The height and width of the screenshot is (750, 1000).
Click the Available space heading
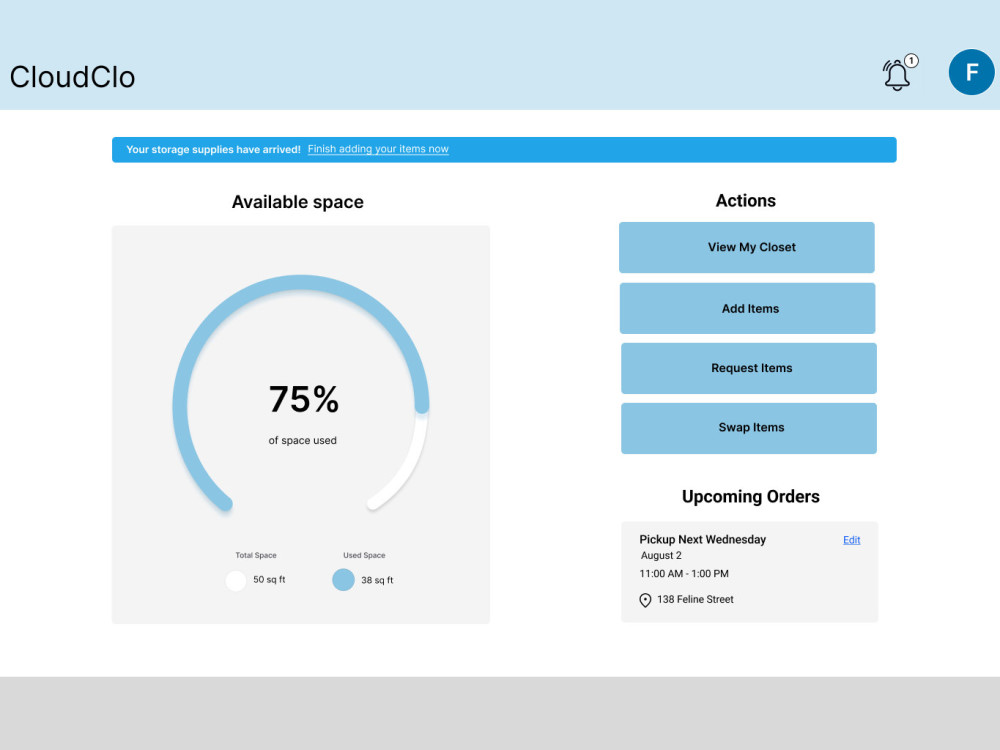point(297,202)
